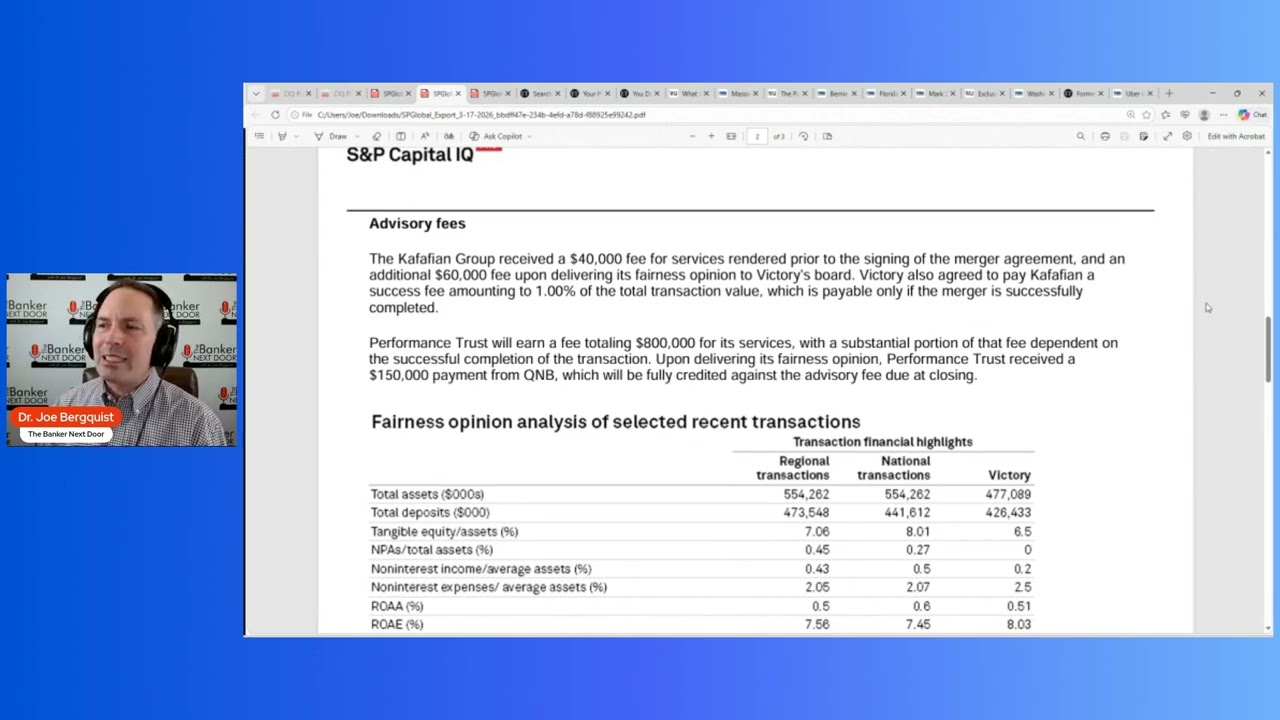The height and width of the screenshot is (720, 1280).
Task: Click the Advisory fees heading
Action: coord(417,223)
